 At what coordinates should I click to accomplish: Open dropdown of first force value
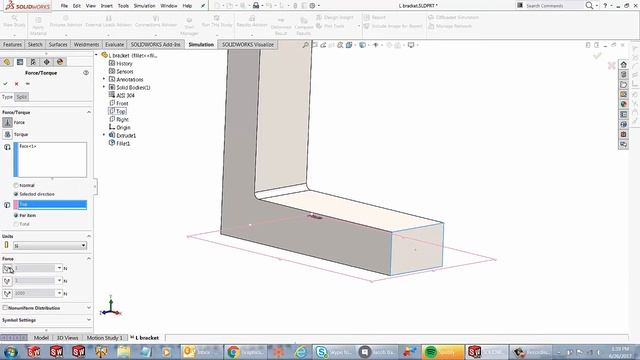pos(59,268)
